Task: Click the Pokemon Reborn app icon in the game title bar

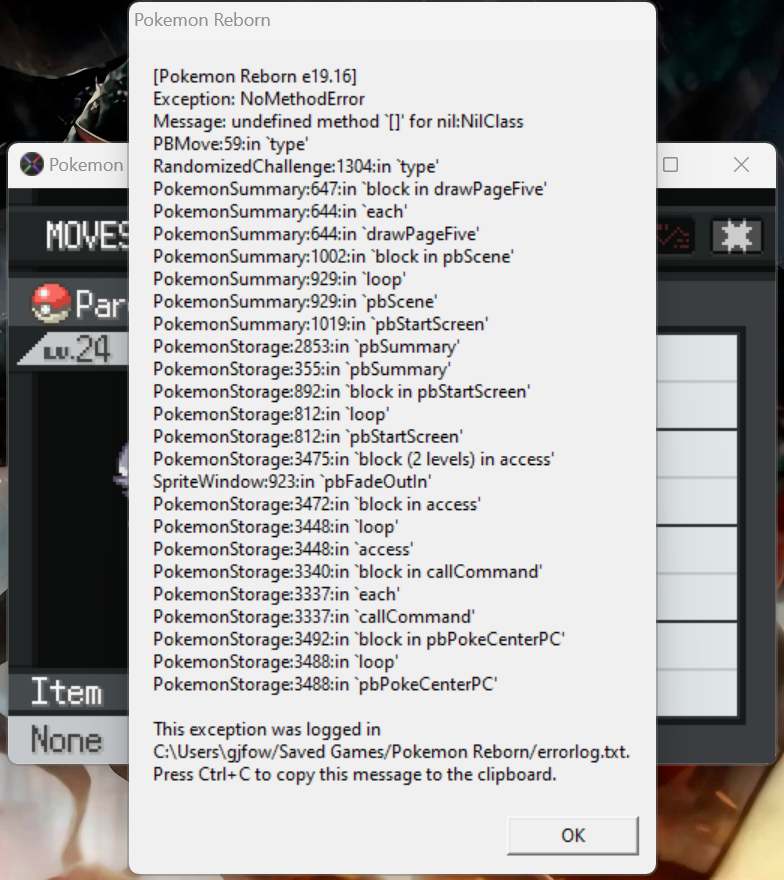Action: pyautogui.click(x=32, y=165)
